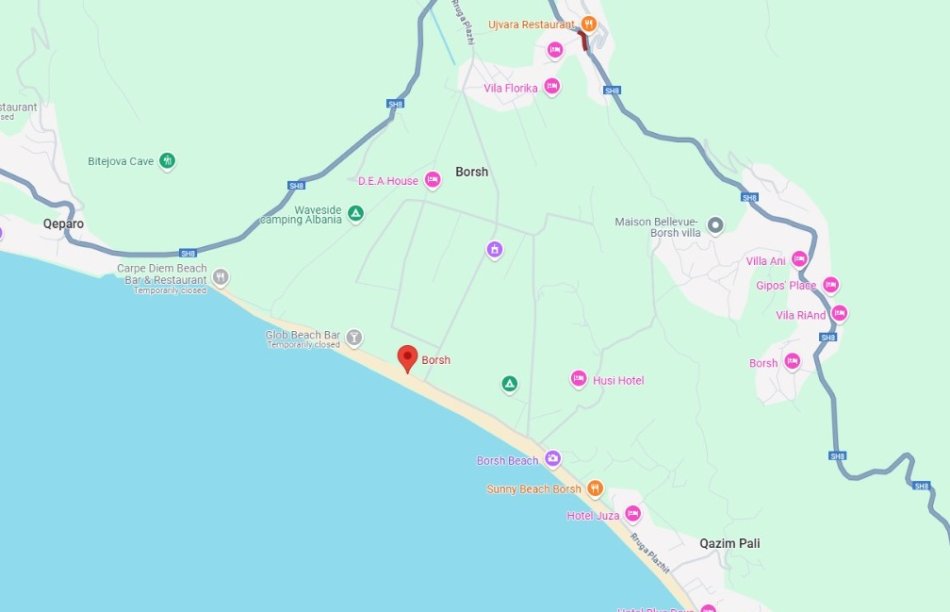Image resolution: width=950 pixels, height=612 pixels.
Task: Click the red Borsh location pin
Action: tap(407, 359)
